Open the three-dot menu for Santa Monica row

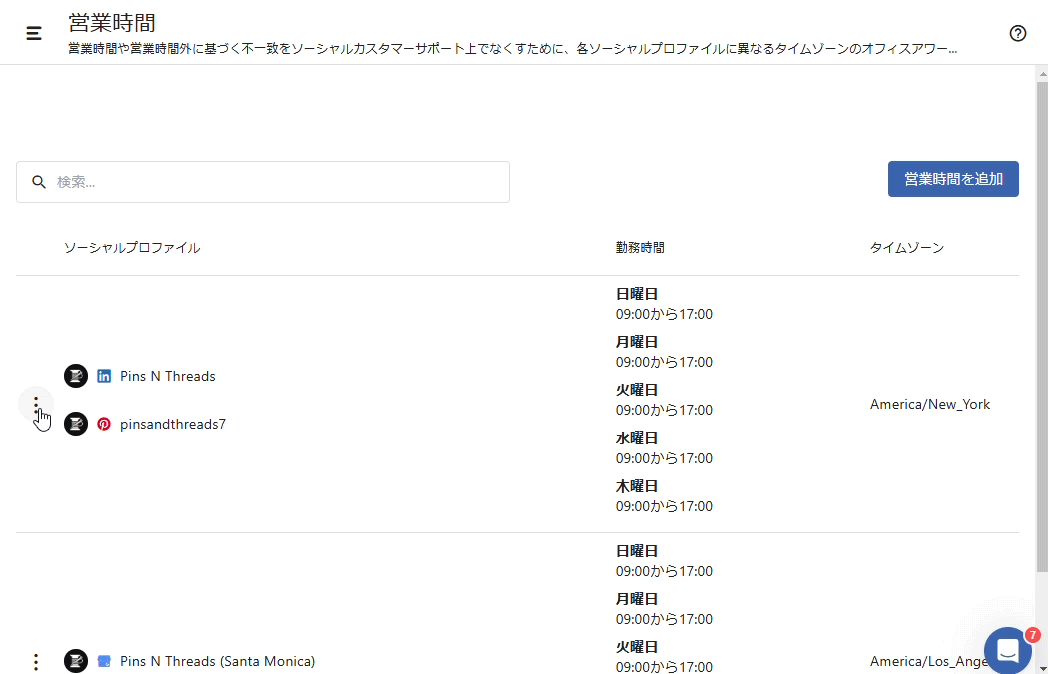tap(36, 661)
